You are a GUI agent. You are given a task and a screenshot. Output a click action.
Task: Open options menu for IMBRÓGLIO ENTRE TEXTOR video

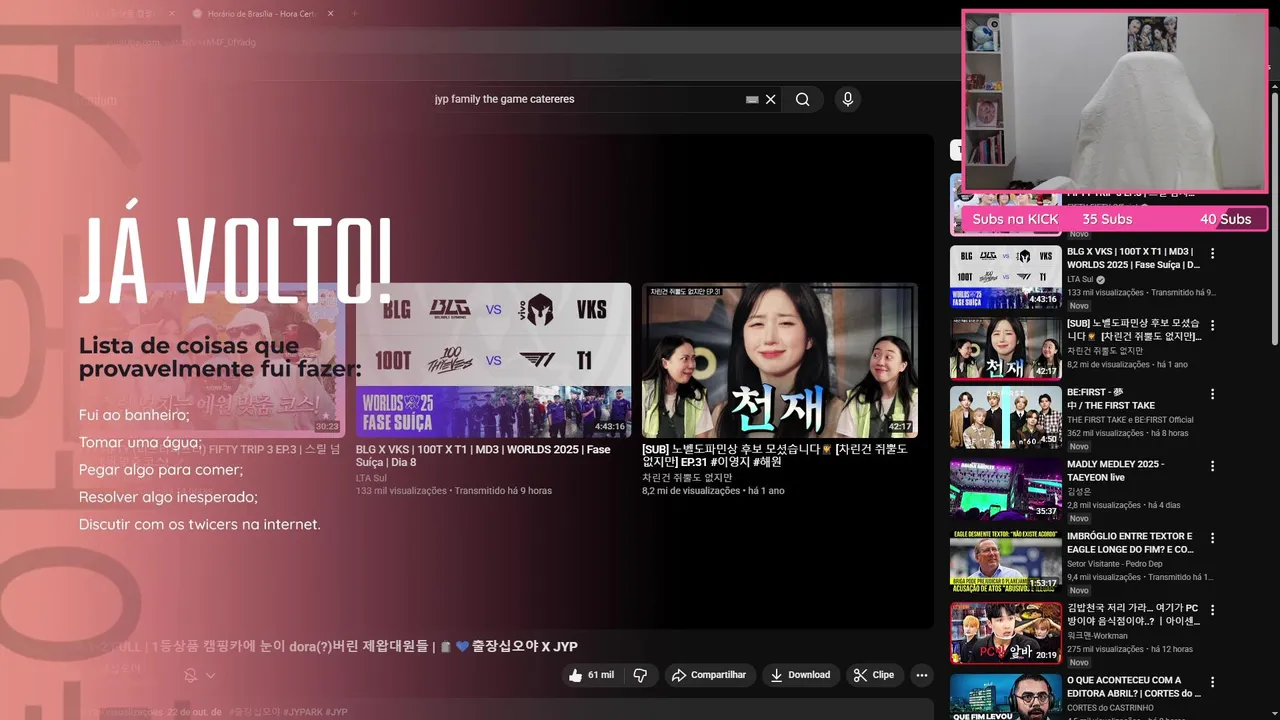tap(1213, 538)
